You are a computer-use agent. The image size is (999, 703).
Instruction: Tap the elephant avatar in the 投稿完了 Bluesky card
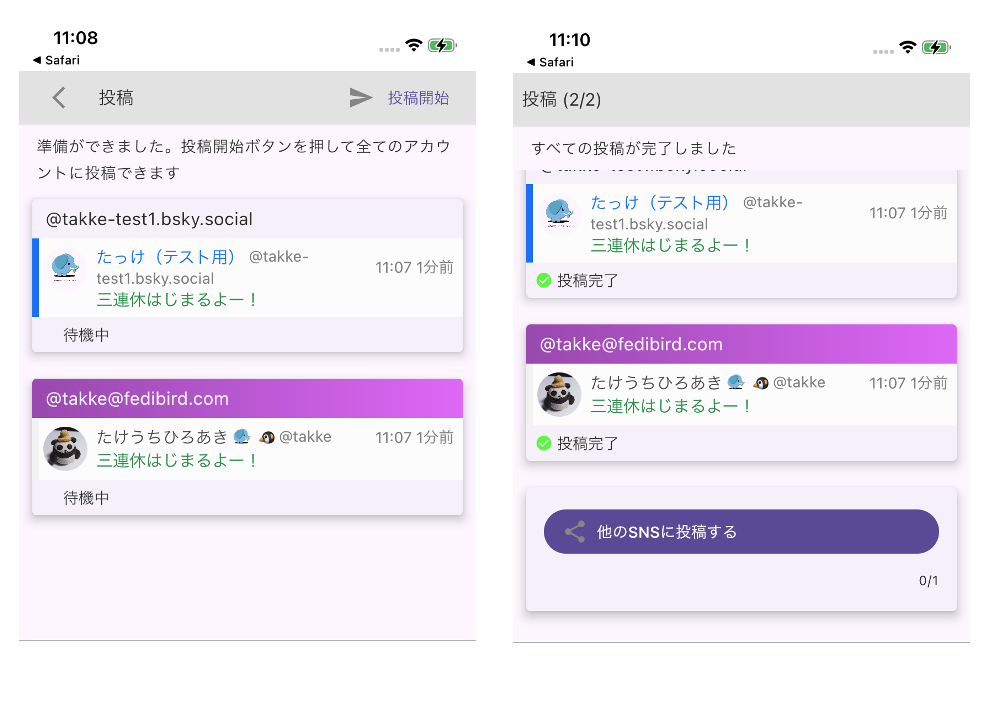pos(560,213)
